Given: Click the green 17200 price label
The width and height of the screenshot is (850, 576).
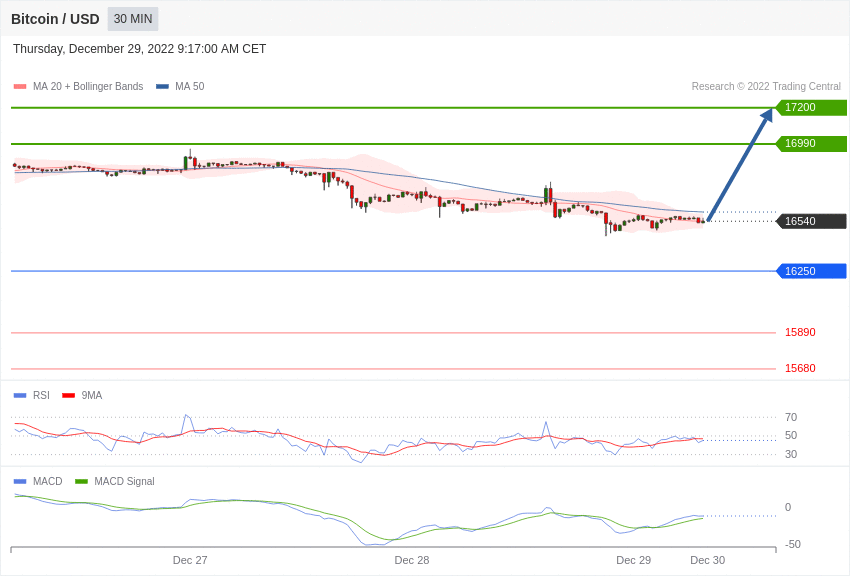Looking at the screenshot, I should pos(811,107).
